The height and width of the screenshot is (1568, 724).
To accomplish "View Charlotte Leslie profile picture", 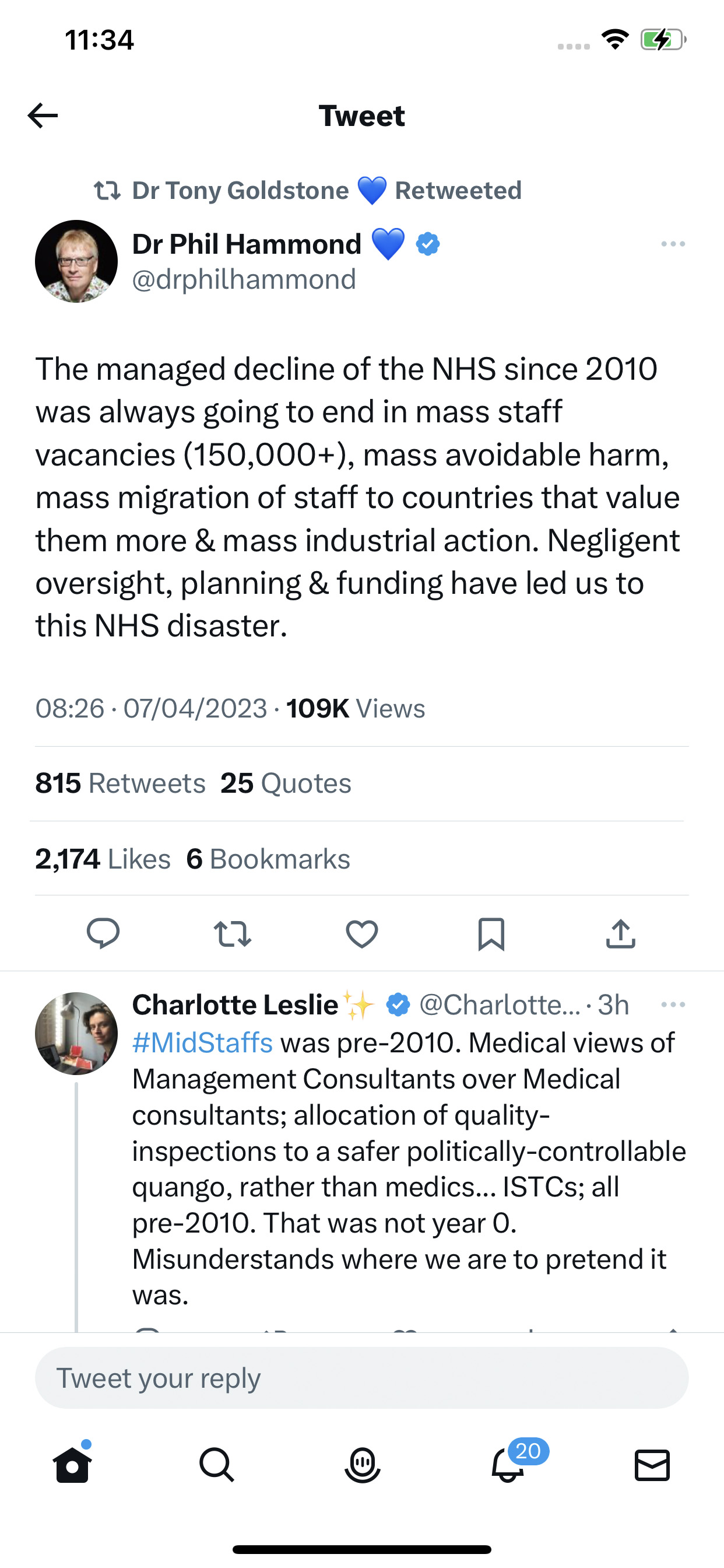I will (x=76, y=1034).
